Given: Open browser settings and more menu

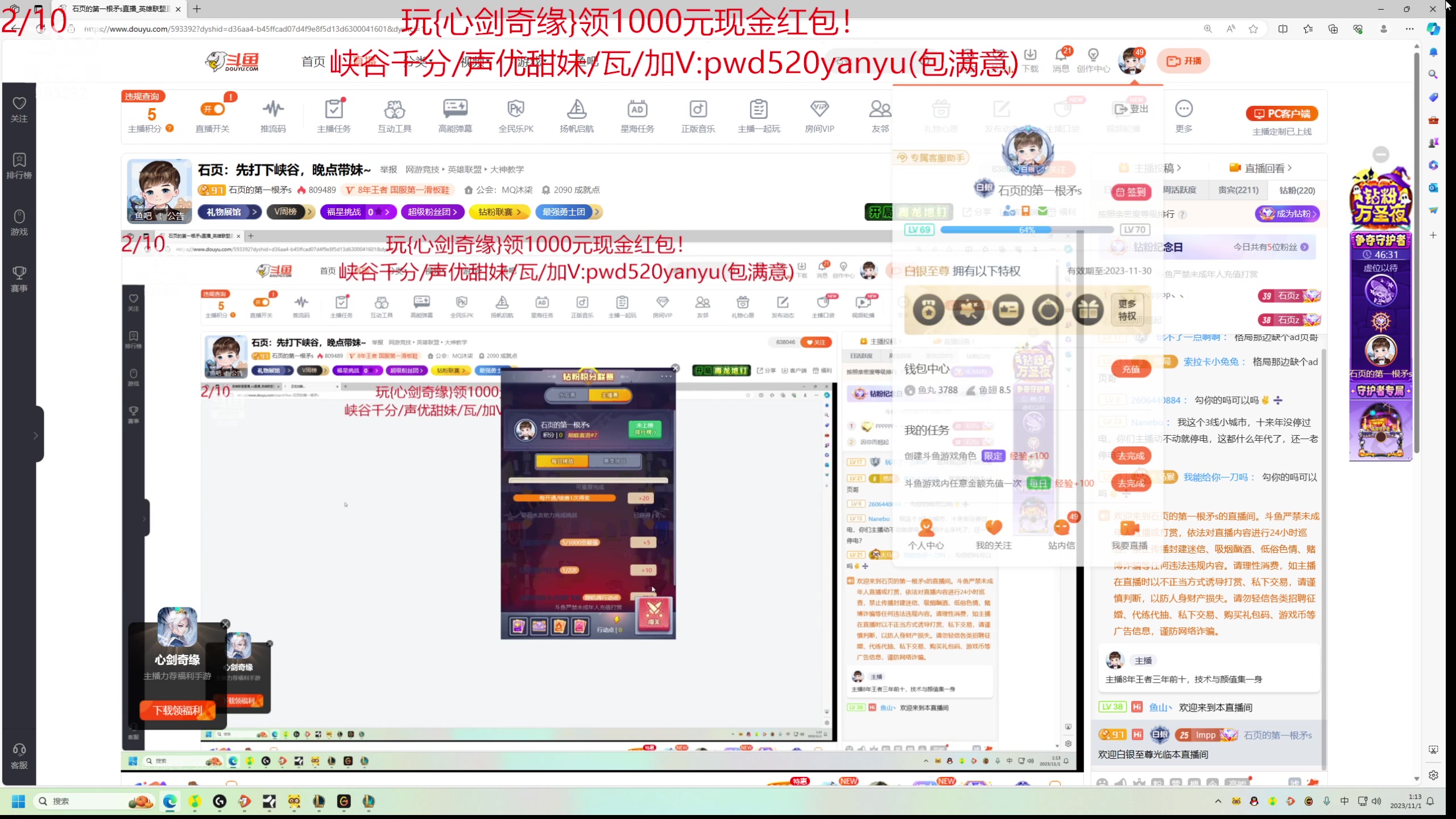Looking at the screenshot, I should 1409,28.
